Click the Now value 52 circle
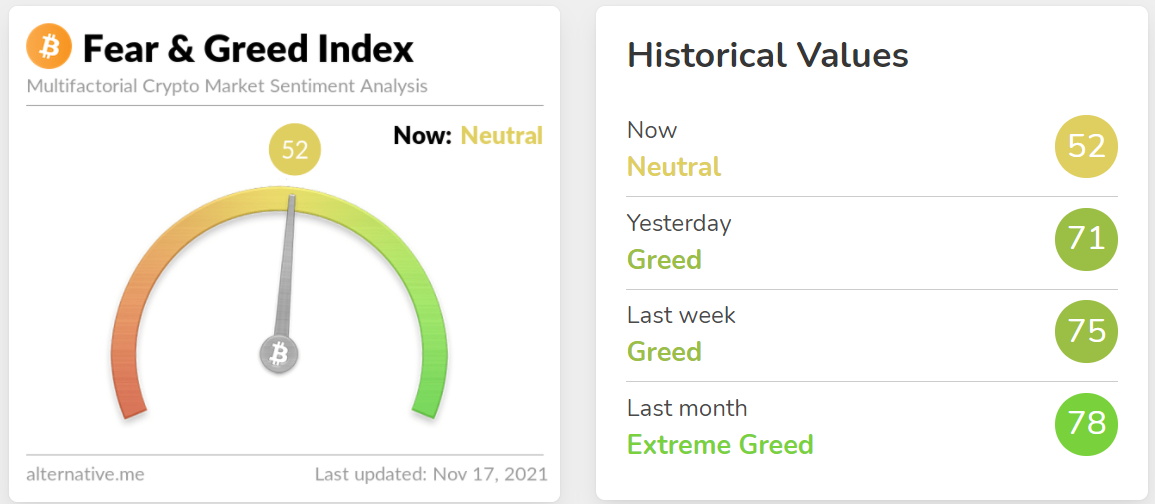The image size is (1155, 504). click(1086, 146)
